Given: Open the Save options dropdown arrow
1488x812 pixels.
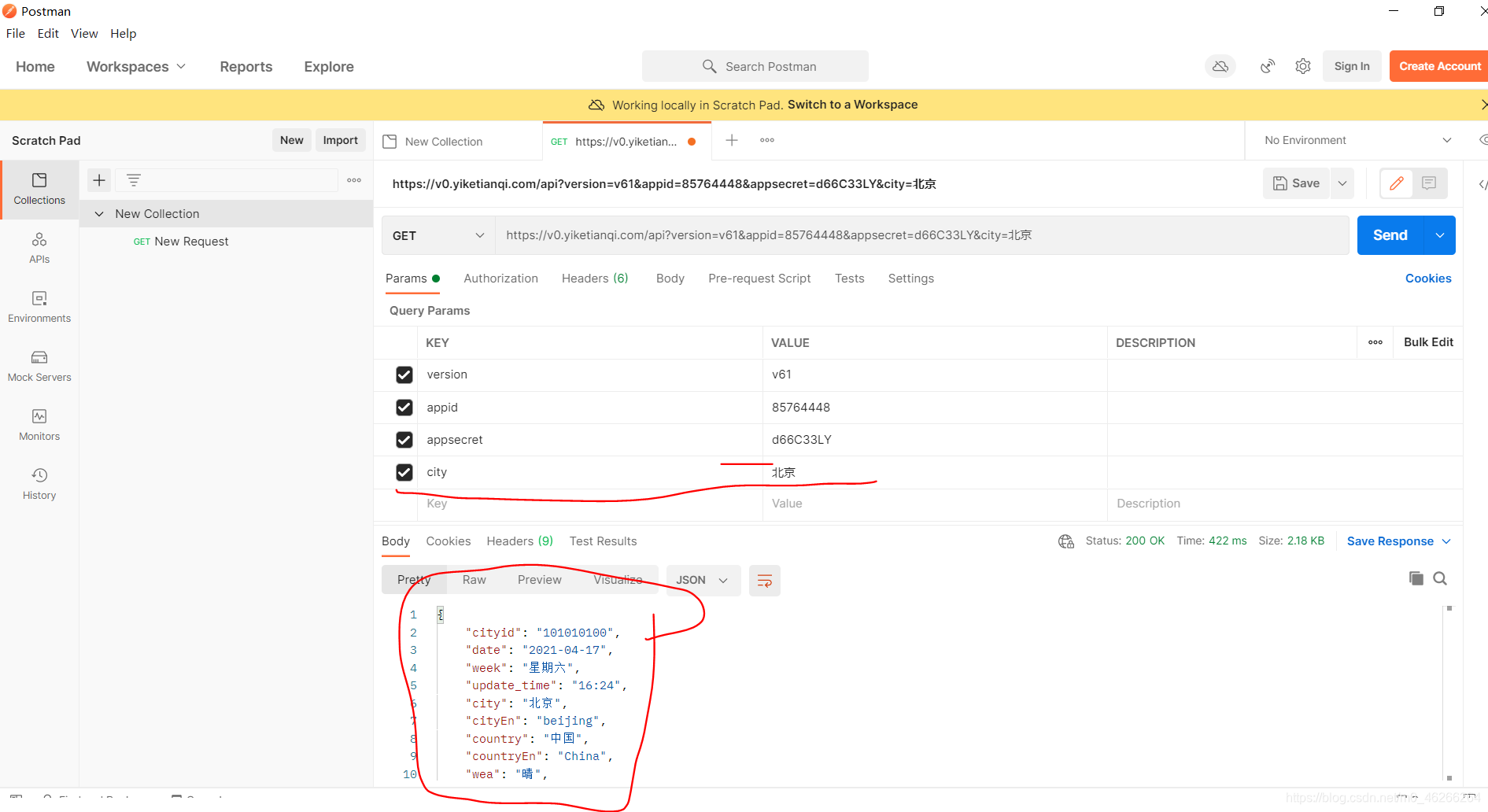Looking at the screenshot, I should click(x=1342, y=183).
